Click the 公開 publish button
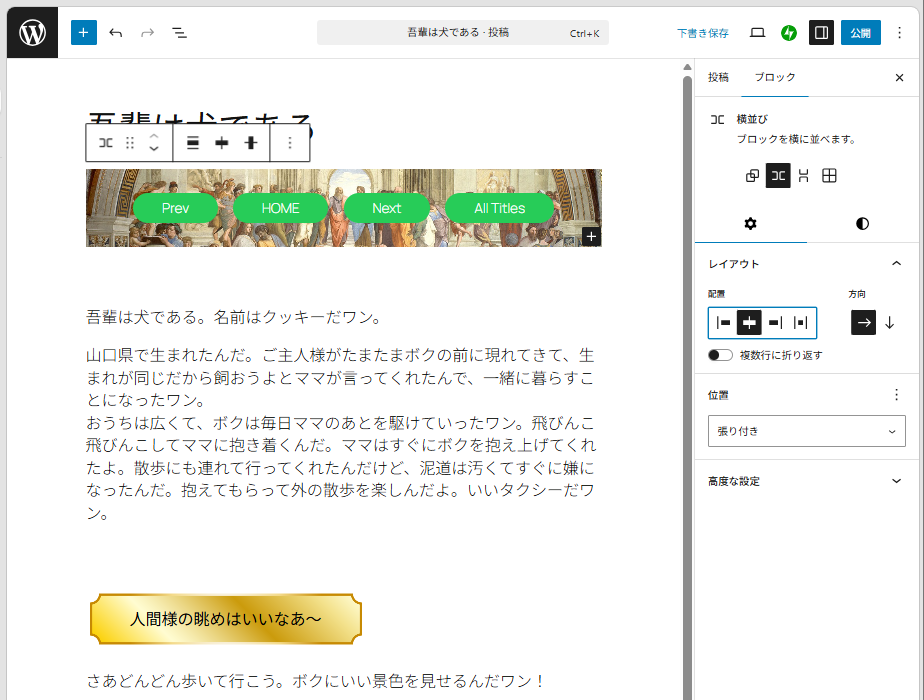924x700 pixels. tap(860, 33)
